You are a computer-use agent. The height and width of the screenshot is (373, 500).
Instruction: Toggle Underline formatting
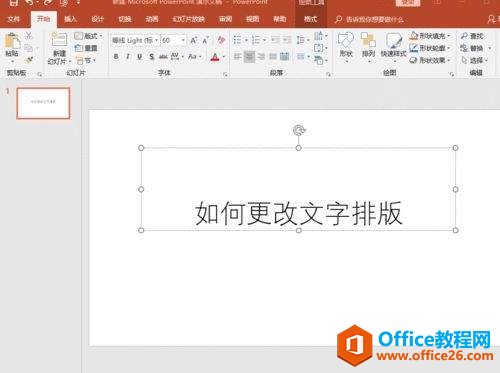pyautogui.click(x=140, y=57)
